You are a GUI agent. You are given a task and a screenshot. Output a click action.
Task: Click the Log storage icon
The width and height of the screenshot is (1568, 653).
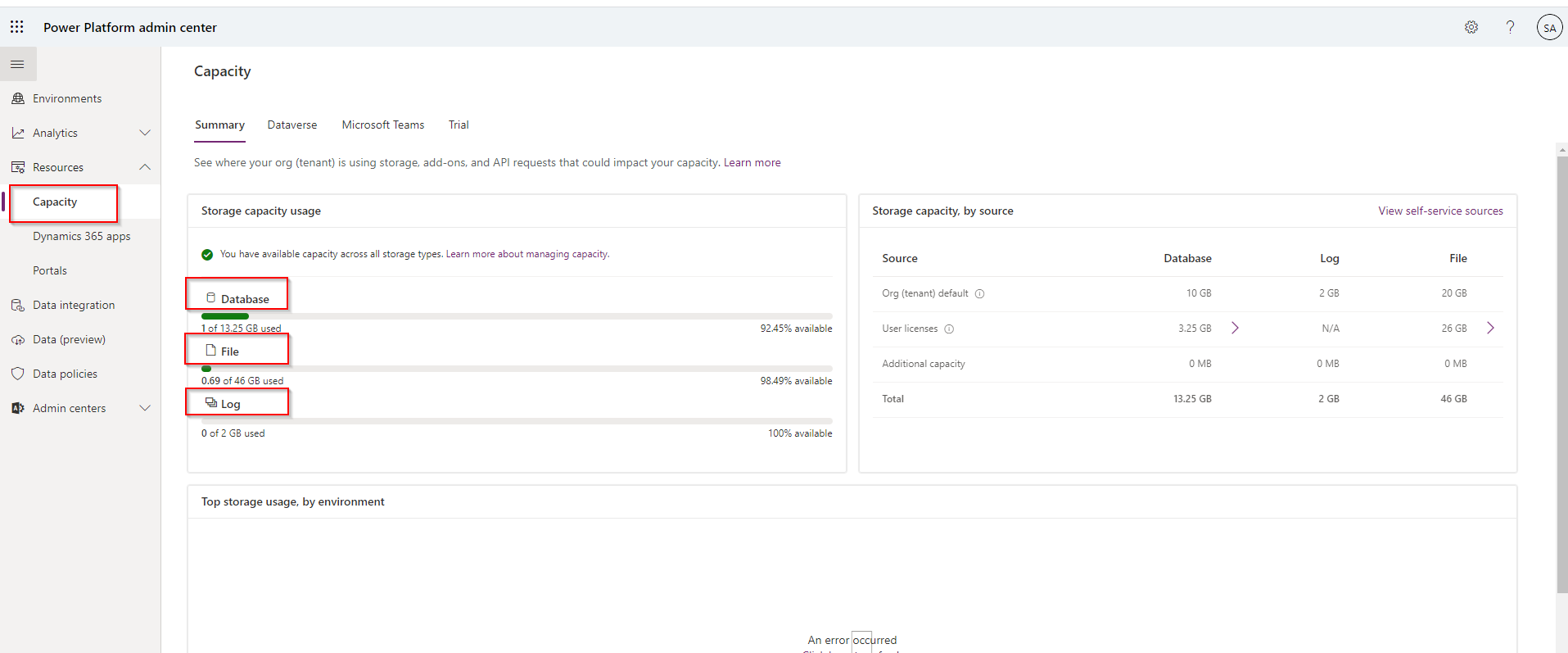point(211,402)
